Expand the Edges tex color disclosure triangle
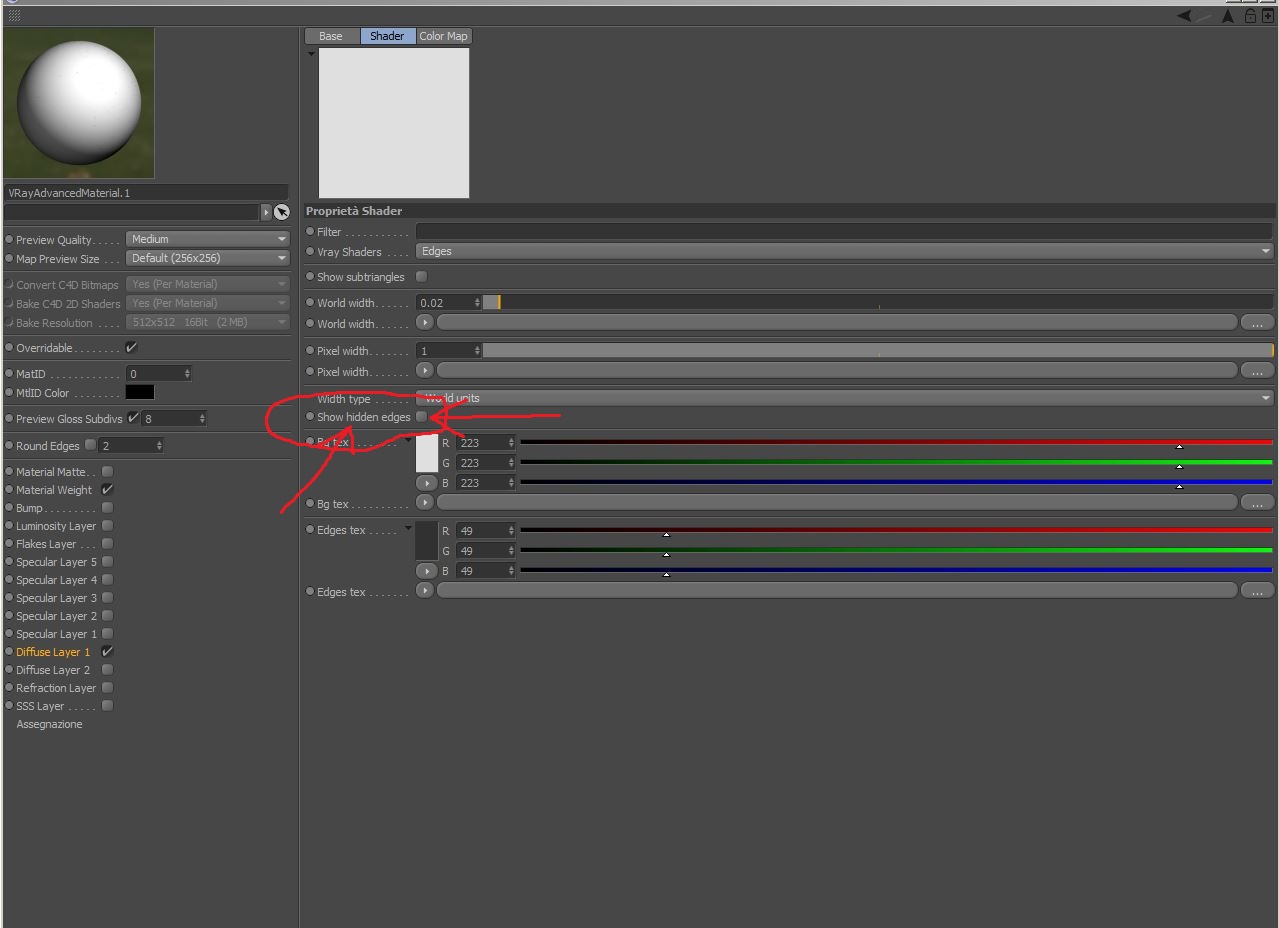Screen dimensions: 1279x928 coord(408,529)
